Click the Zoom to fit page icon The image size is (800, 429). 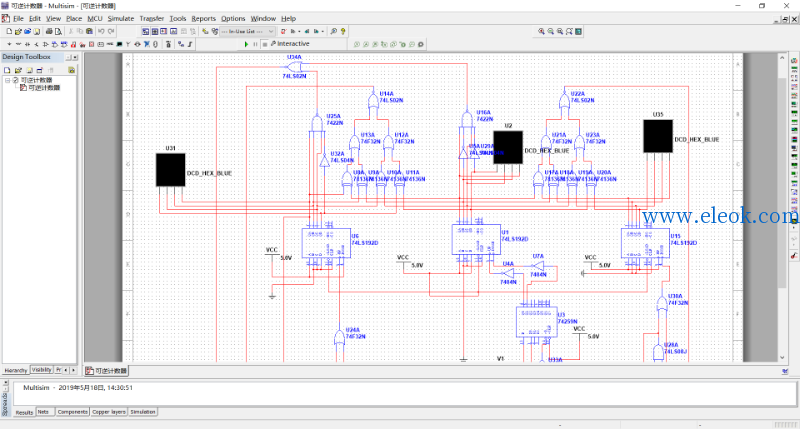click(x=569, y=31)
